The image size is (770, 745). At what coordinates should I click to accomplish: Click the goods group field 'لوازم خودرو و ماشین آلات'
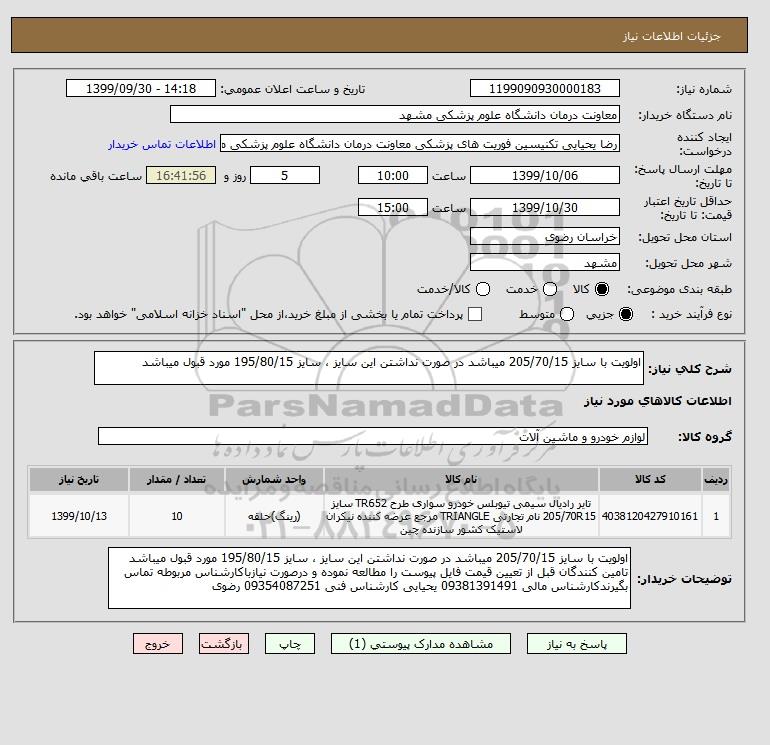[x=373, y=436]
